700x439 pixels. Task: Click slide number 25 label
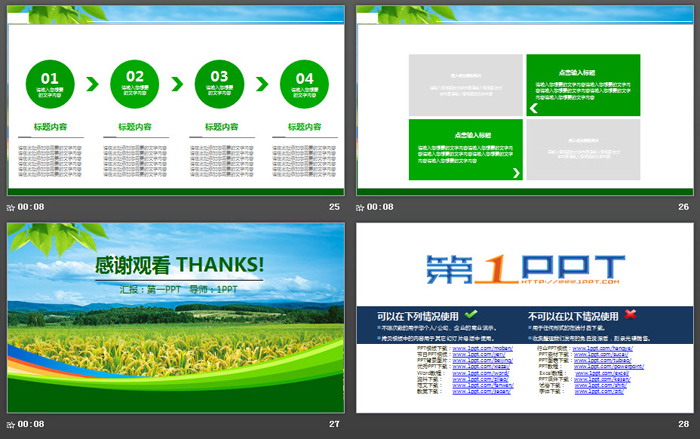click(x=334, y=207)
